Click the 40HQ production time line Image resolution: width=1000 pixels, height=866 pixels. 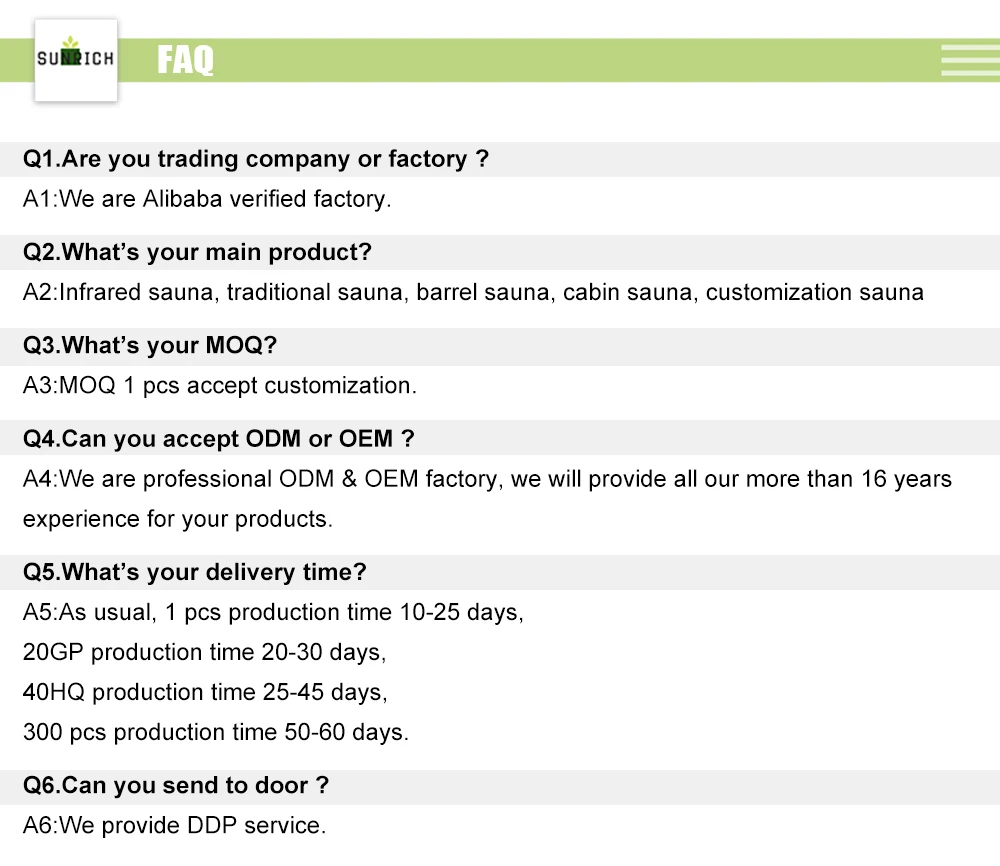click(205, 692)
